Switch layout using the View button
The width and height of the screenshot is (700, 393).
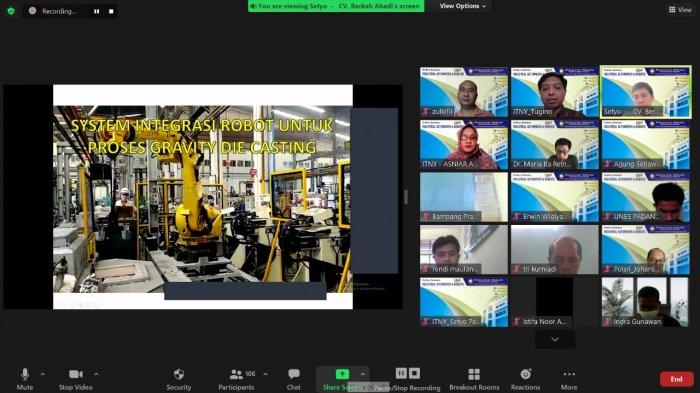click(x=680, y=9)
